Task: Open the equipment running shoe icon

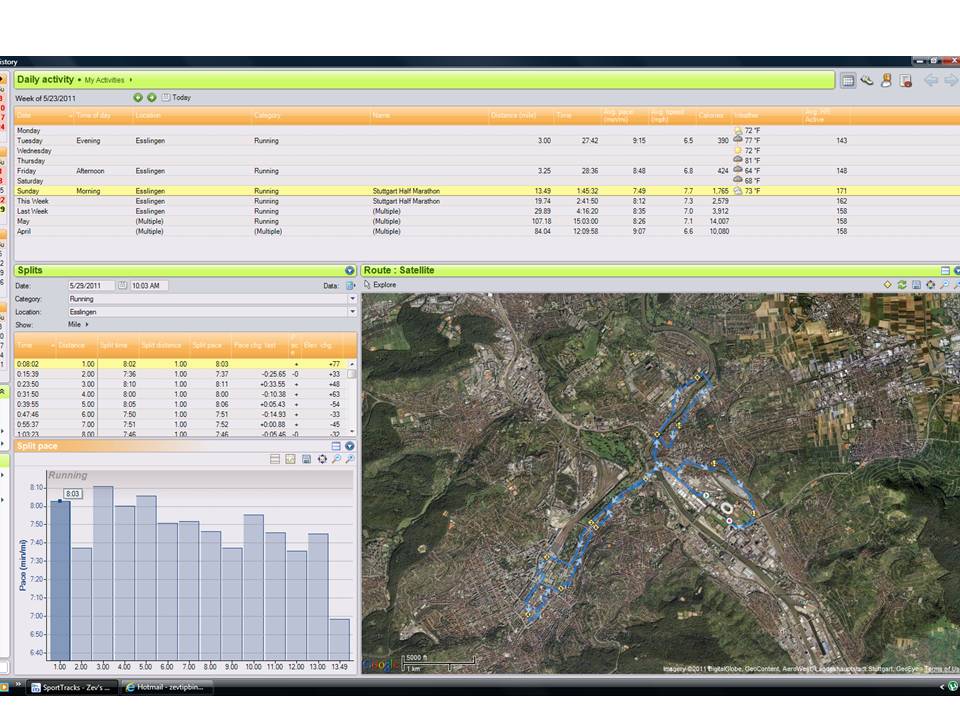Action: coord(867,80)
